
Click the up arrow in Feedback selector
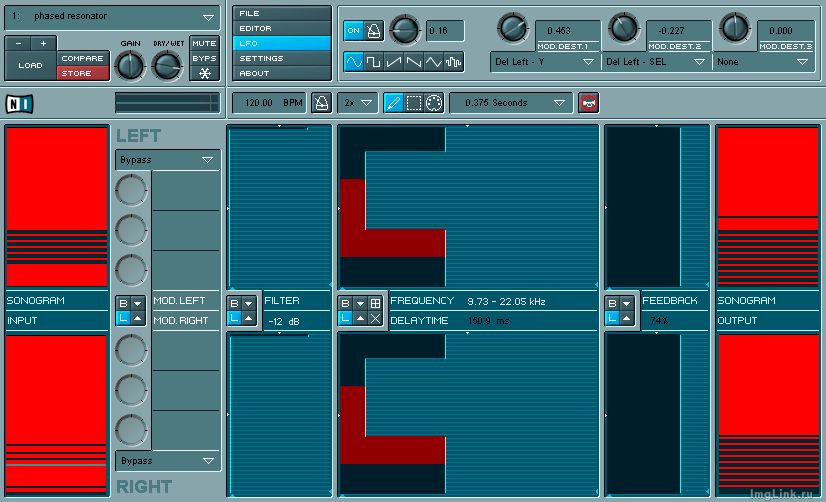pyautogui.click(x=626, y=318)
